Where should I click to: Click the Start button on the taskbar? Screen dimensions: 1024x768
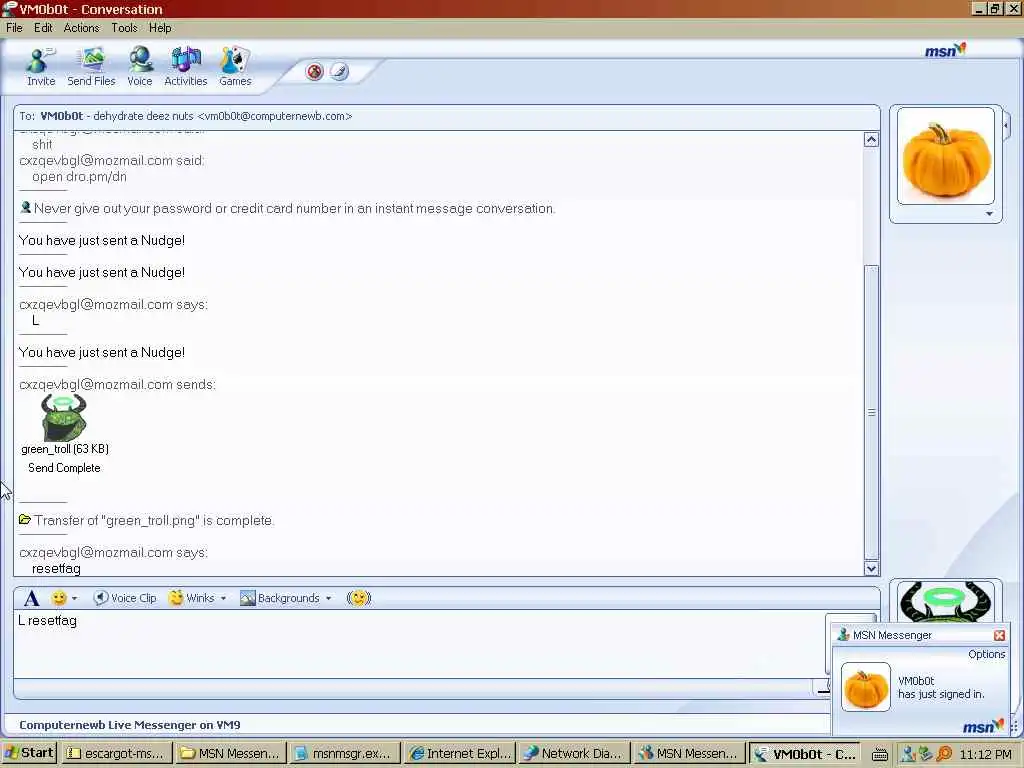click(29, 753)
